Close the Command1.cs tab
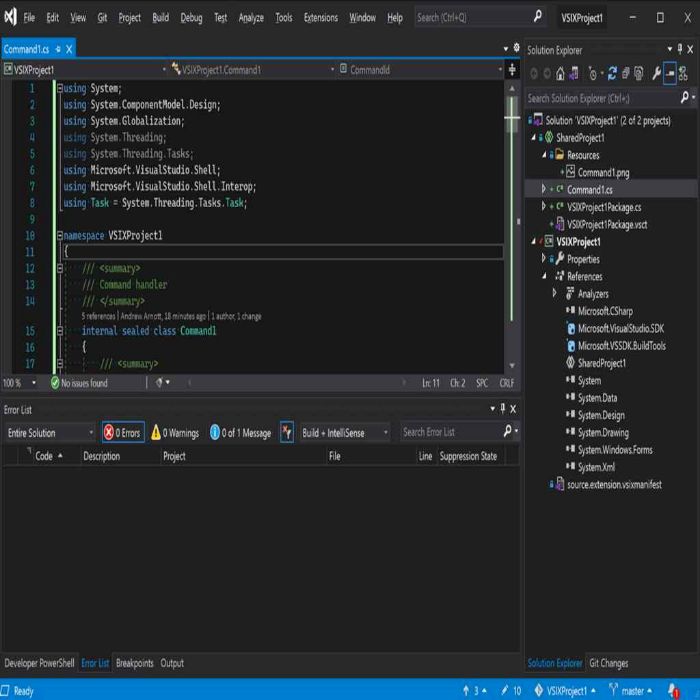Screen dimensions: 700x700 69,49
